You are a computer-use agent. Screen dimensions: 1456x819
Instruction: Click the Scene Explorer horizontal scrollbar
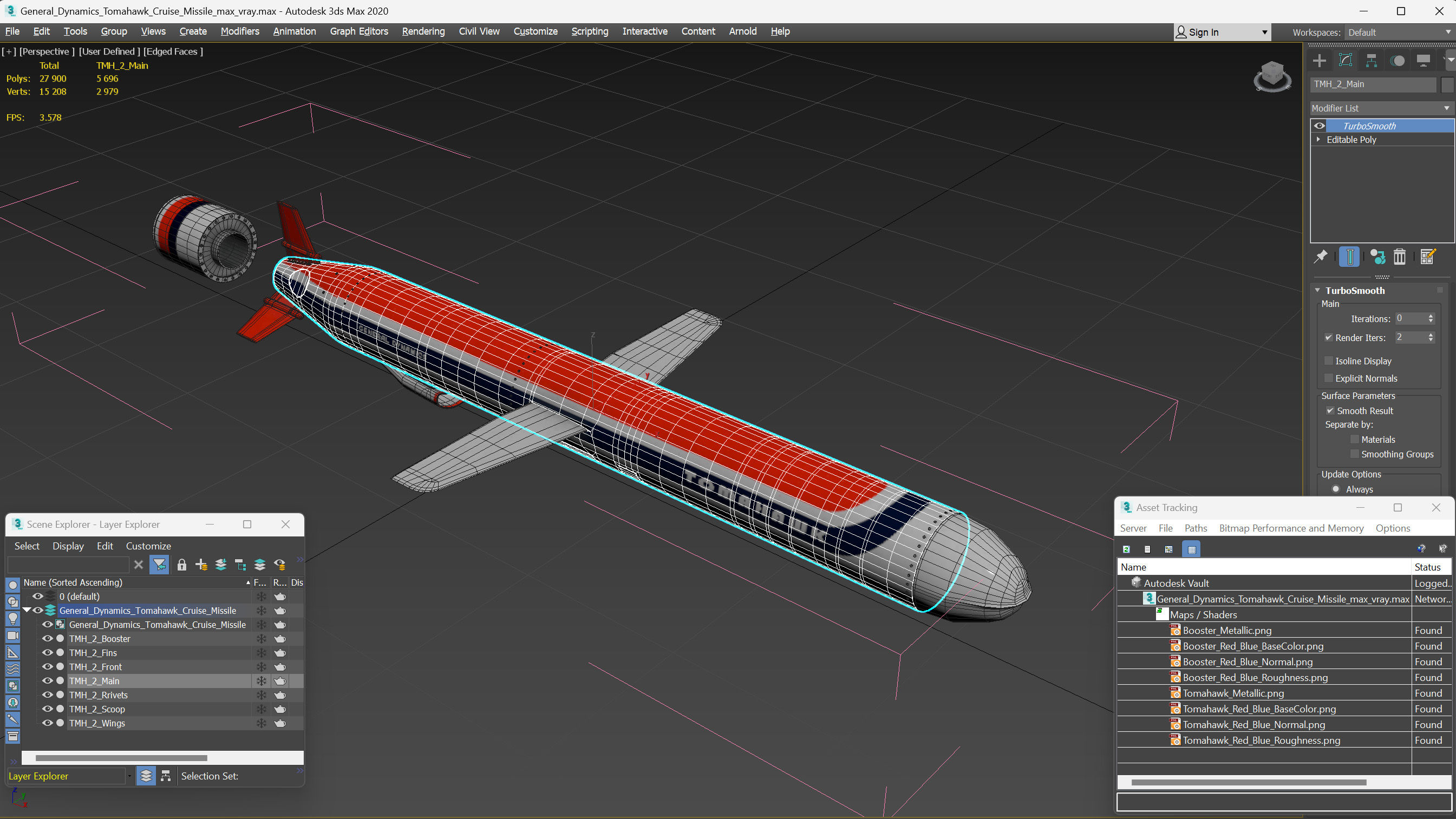121,757
